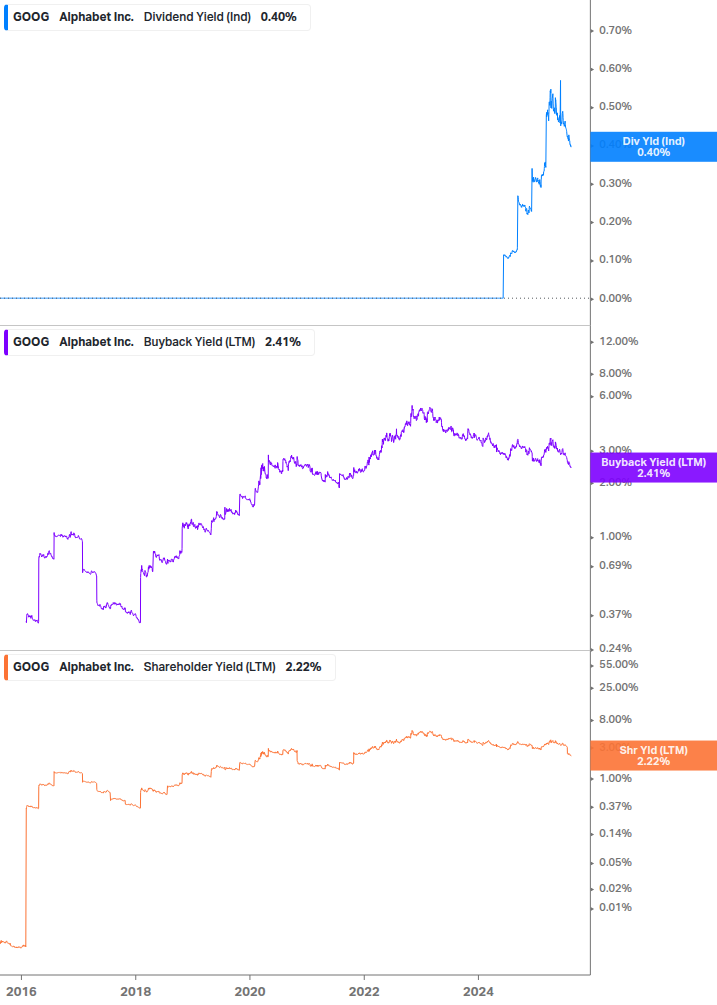The image size is (717, 1005).
Task: Click the GOOG Shareholder Yield (LTM) legend label
Action: tap(169, 667)
